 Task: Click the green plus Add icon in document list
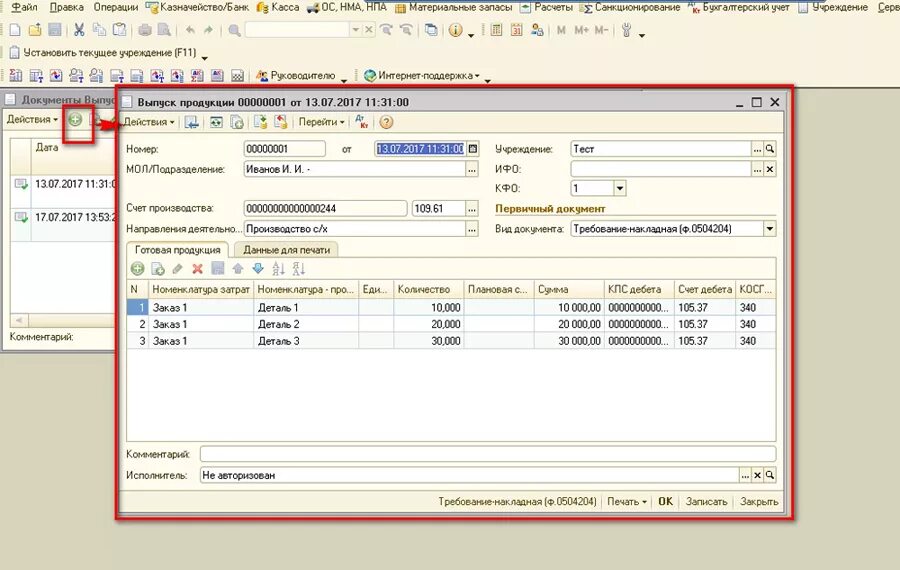click(x=75, y=119)
